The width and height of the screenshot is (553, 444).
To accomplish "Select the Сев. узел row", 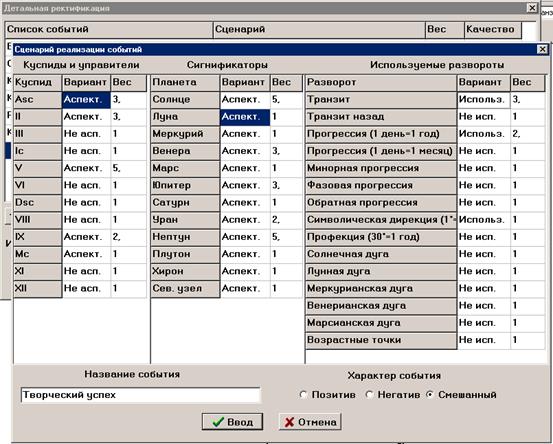I will (186, 289).
